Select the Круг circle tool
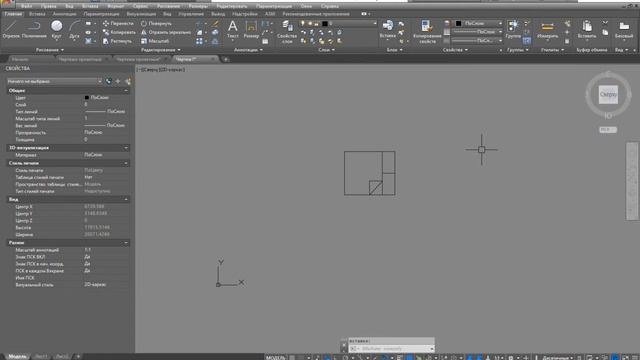Image resolution: width=640 pixels, height=360 pixels. coord(57,29)
